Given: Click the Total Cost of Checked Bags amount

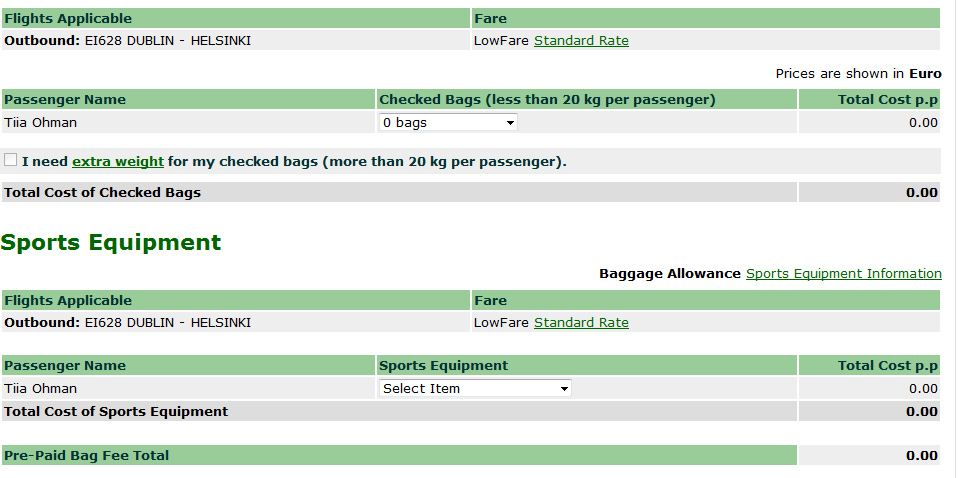Looking at the screenshot, I should [x=921, y=193].
